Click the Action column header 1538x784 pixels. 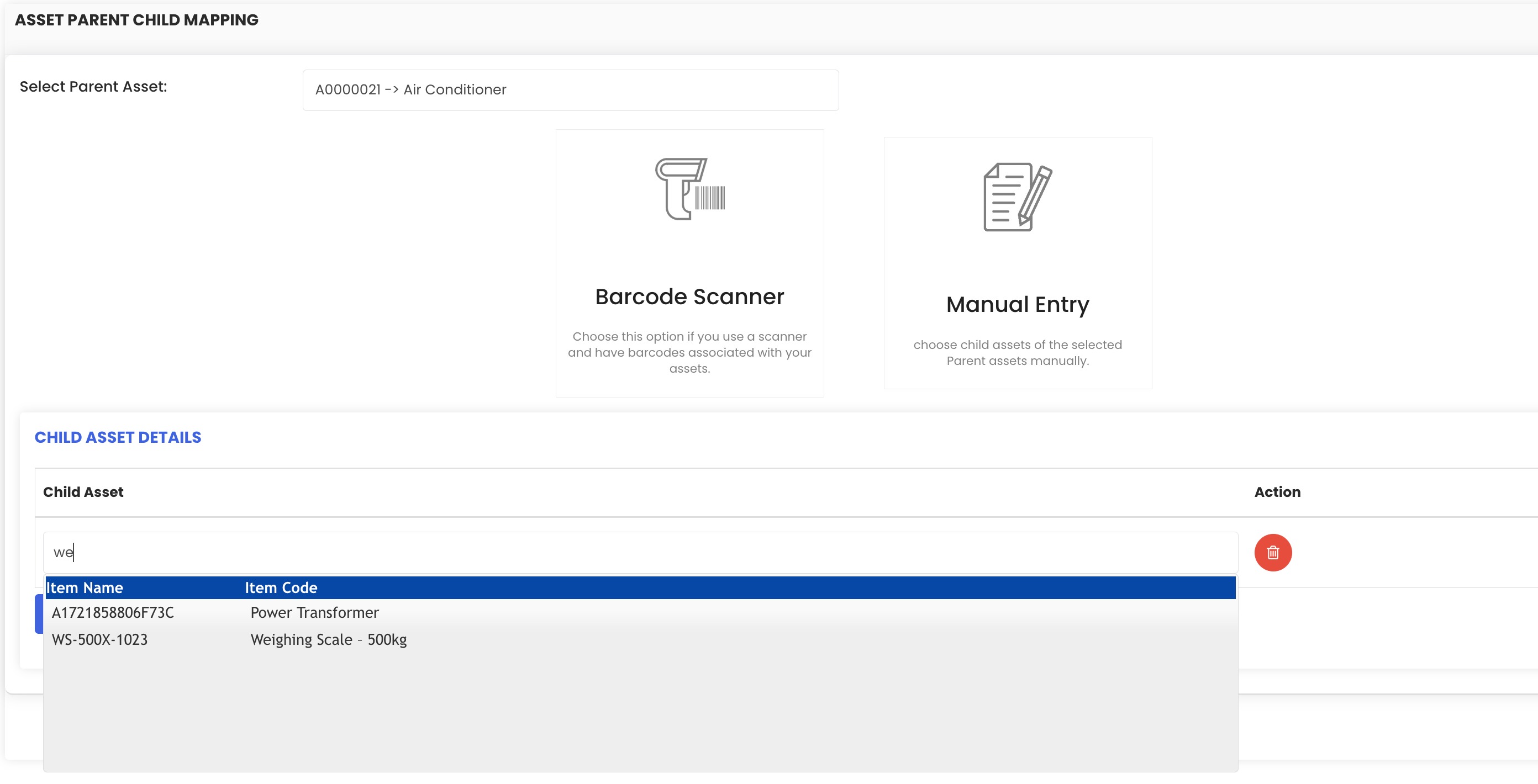pyautogui.click(x=1277, y=491)
